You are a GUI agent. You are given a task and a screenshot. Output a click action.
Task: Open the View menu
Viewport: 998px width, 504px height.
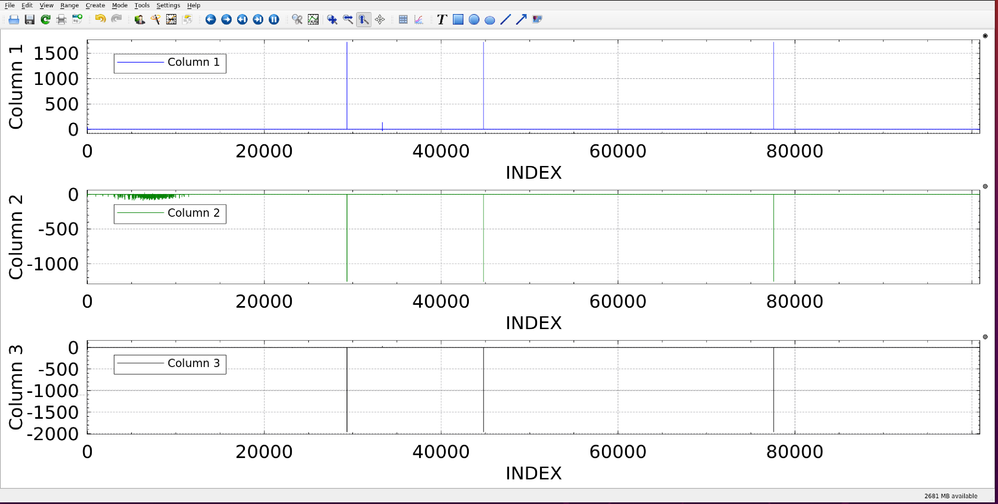[x=46, y=5]
